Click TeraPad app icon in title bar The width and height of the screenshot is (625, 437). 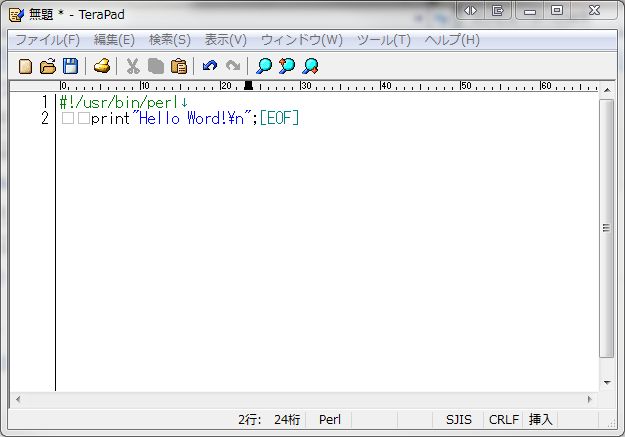16,15
